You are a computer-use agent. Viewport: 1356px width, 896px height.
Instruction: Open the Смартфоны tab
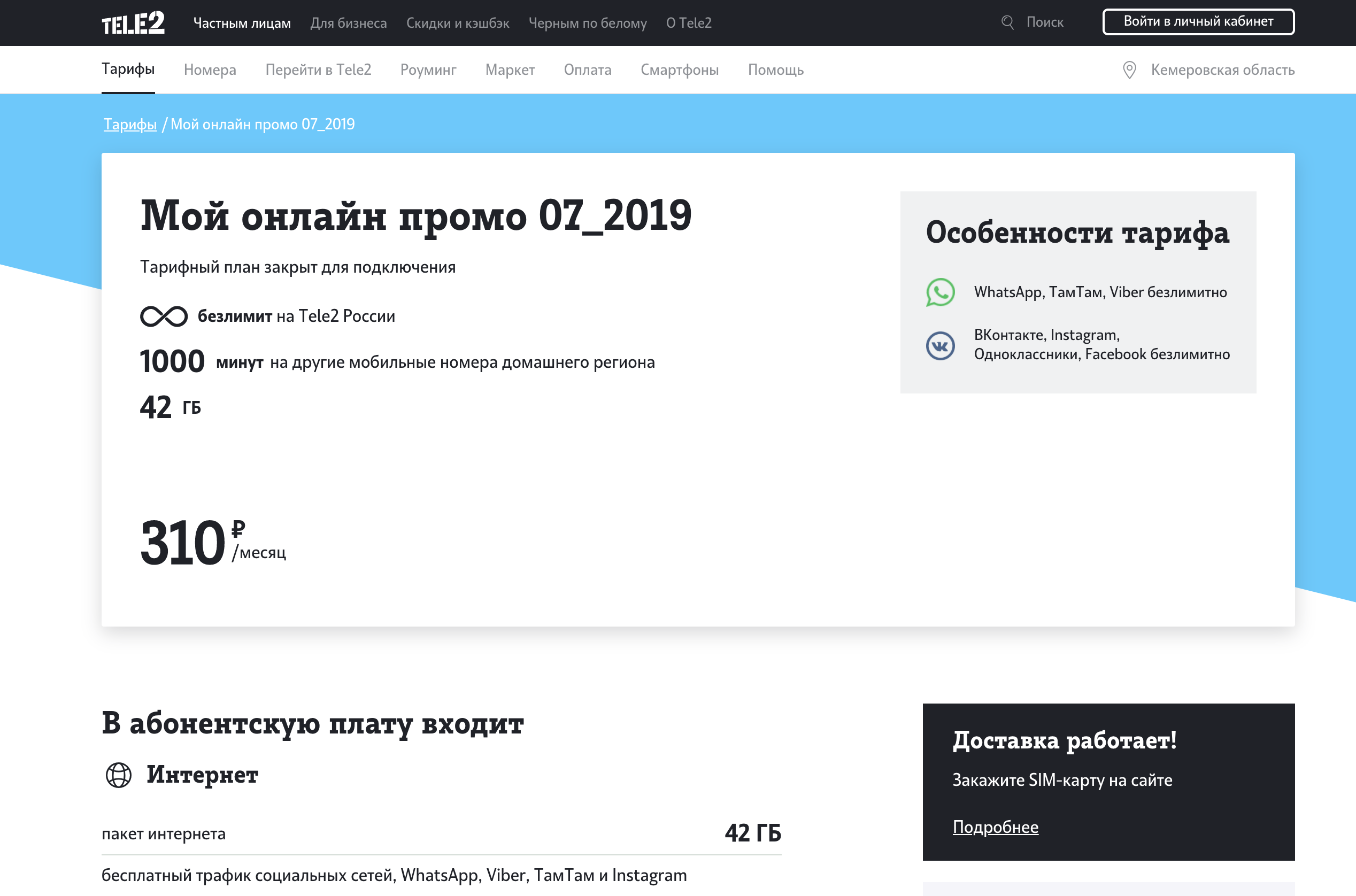680,69
